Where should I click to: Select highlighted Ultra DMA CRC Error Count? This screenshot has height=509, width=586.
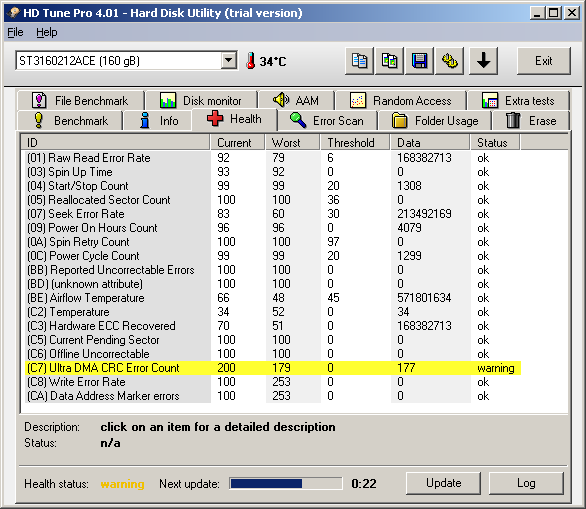point(273,368)
